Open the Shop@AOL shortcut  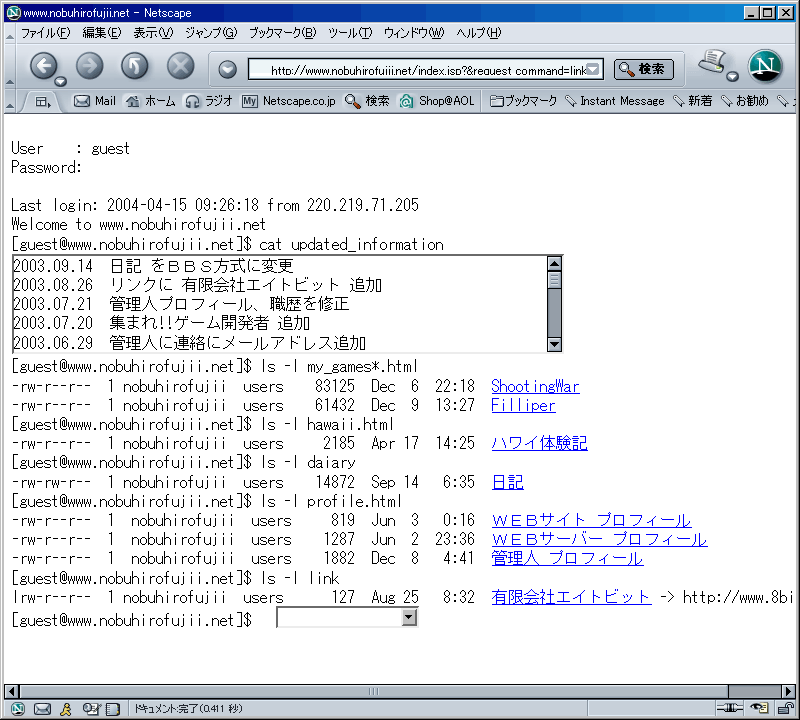437,101
